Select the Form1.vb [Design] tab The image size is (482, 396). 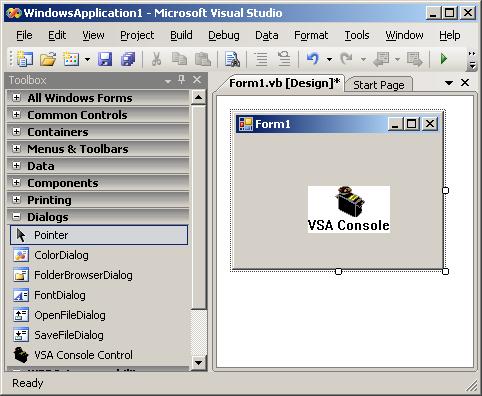pos(284,83)
